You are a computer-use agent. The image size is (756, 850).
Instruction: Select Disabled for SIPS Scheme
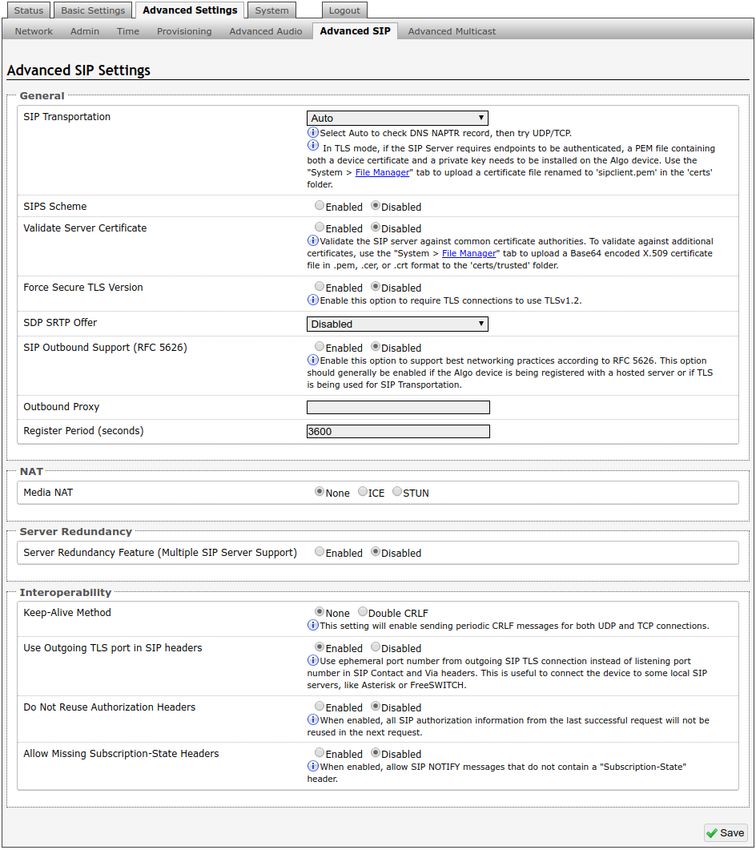point(375,205)
